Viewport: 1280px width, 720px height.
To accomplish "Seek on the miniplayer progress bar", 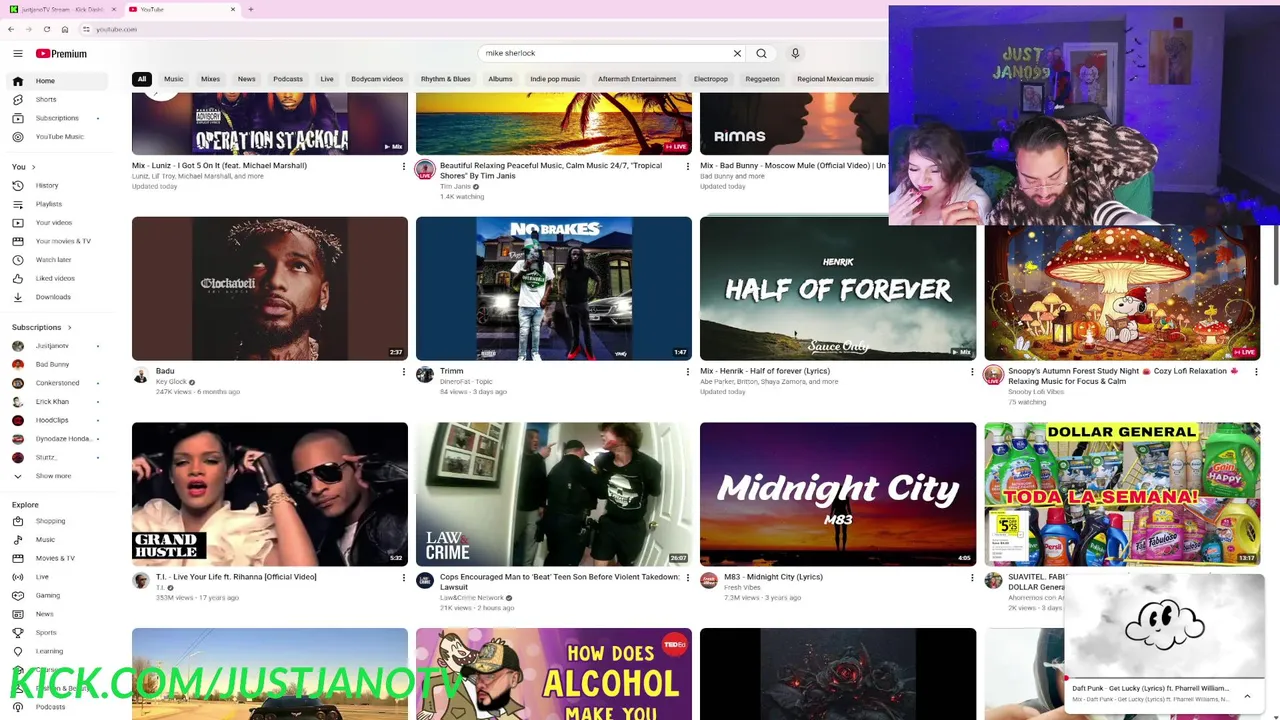I will click(1164, 677).
